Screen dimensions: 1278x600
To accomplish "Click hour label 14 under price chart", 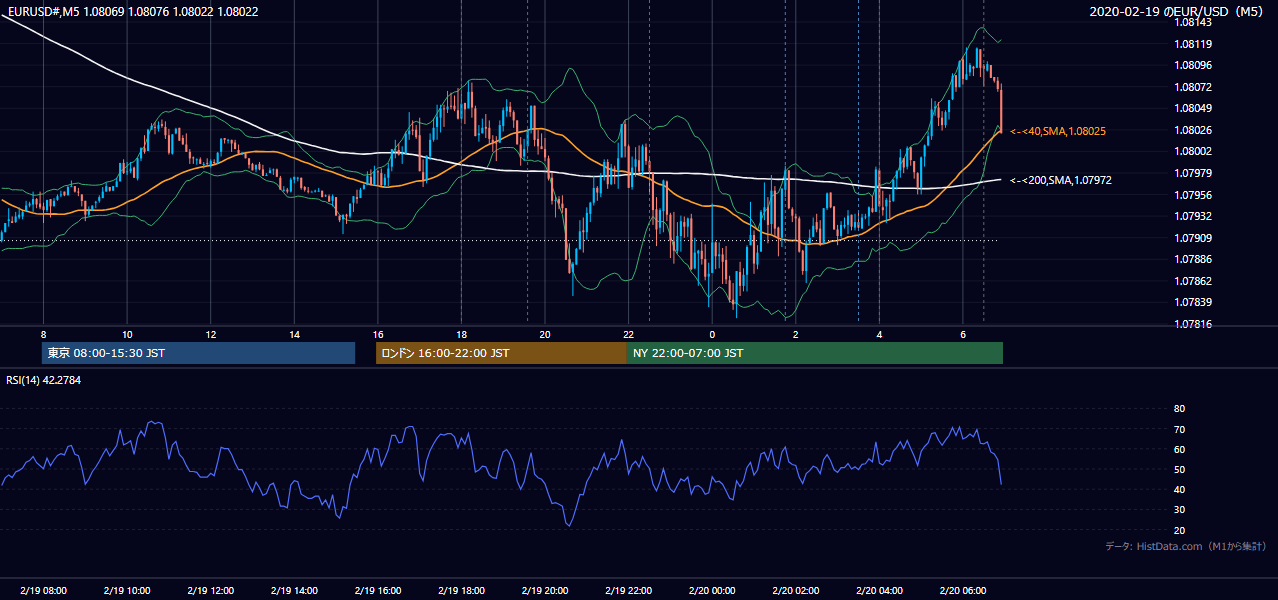I will (294, 334).
